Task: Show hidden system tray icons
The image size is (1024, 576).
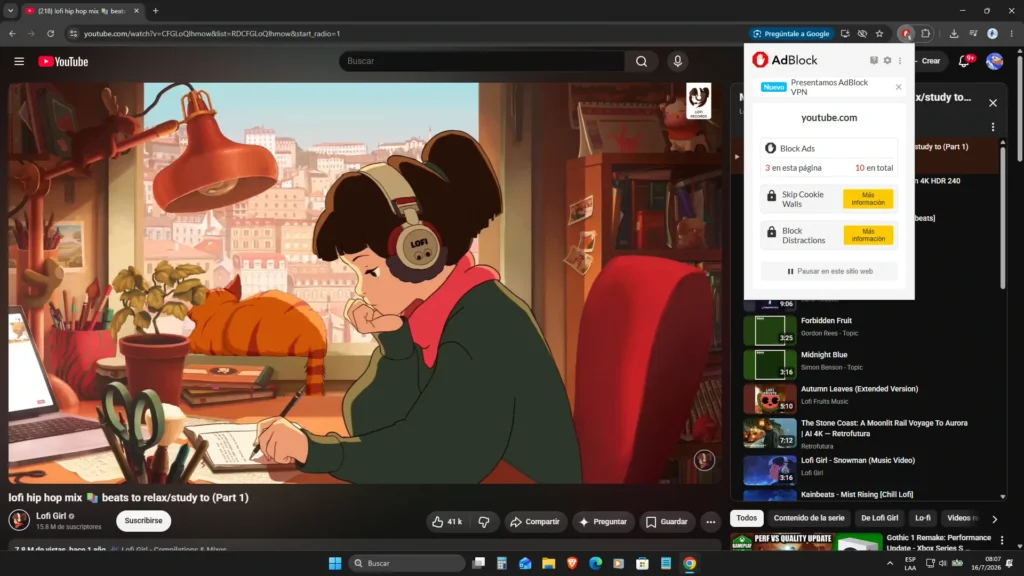Action: point(889,563)
